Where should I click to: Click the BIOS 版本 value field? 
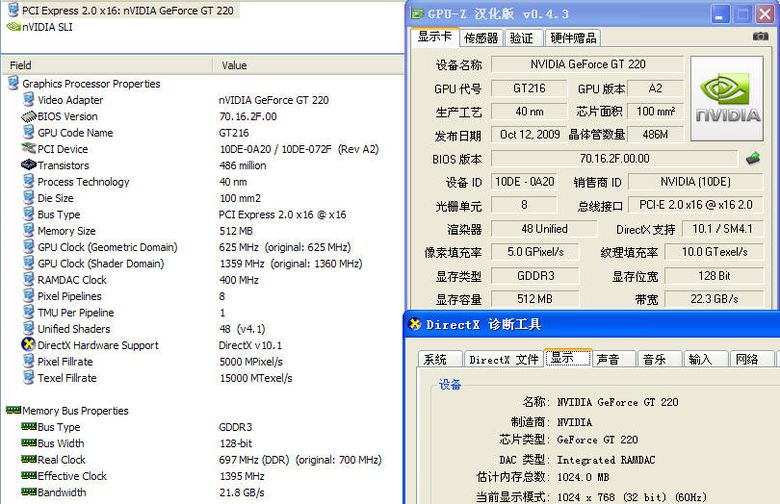click(614, 158)
